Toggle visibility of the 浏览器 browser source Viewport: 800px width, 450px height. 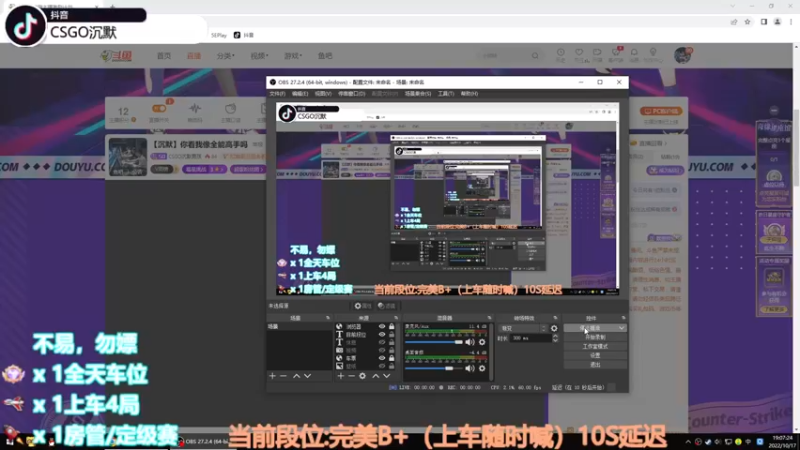[x=382, y=327]
